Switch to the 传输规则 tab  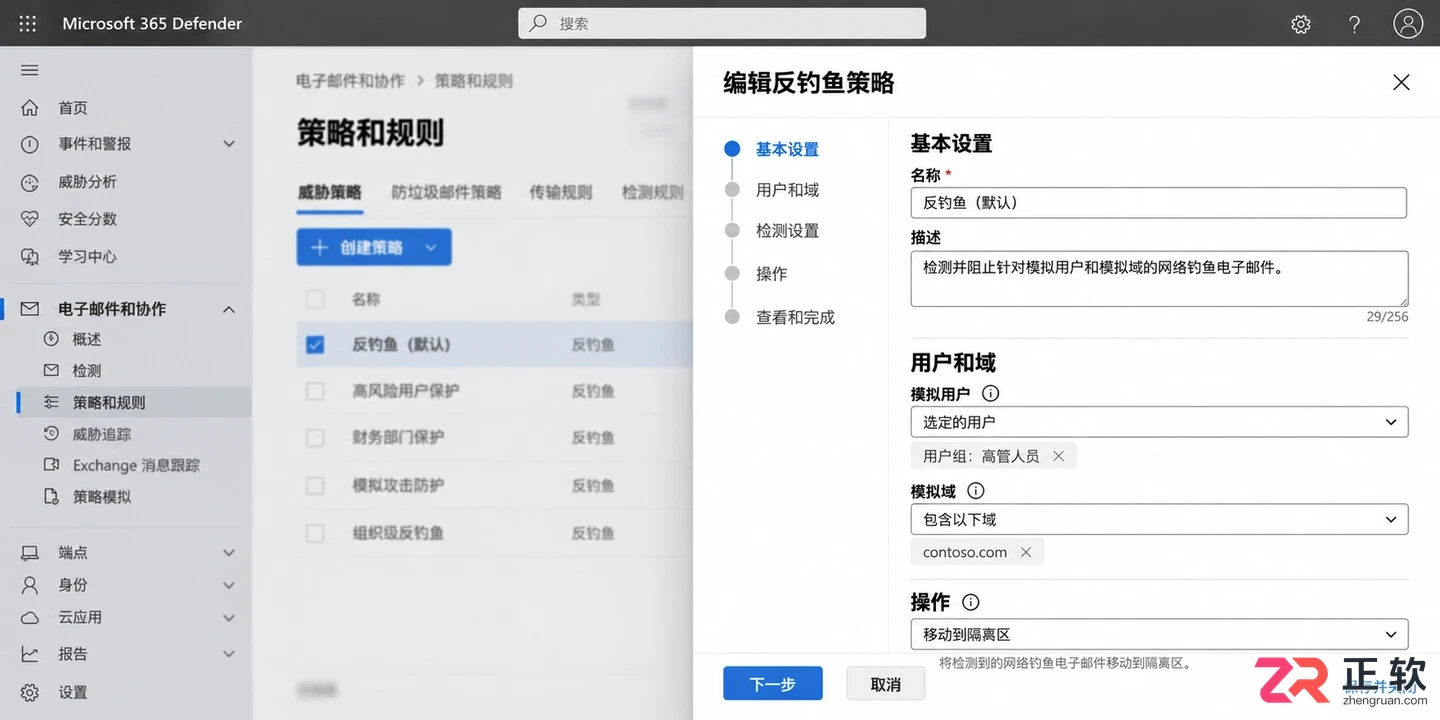561,192
